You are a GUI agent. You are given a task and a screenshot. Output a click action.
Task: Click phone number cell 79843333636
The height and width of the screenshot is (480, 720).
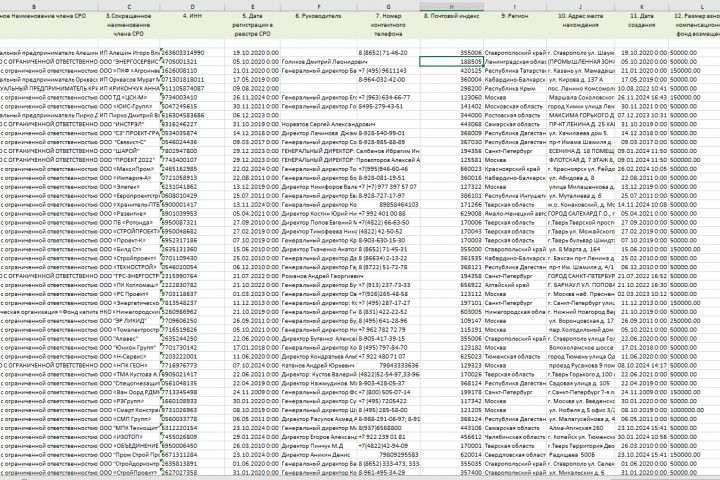pos(388,366)
